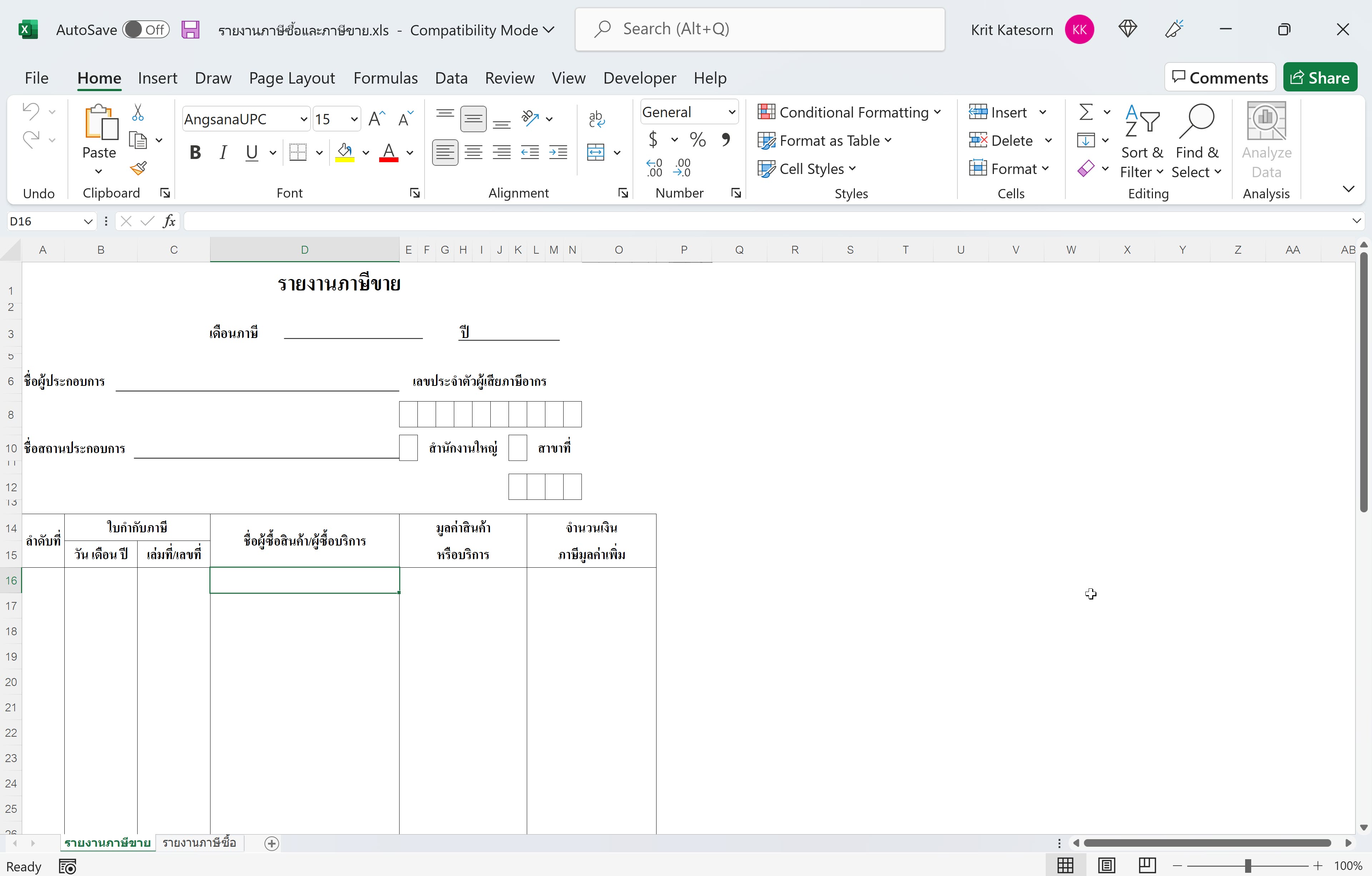Toggle Align Right
The image size is (1372, 876).
[x=501, y=152]
